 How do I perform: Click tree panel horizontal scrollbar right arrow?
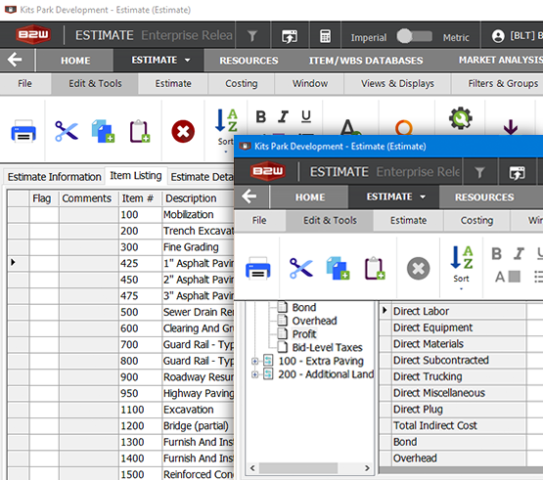(367, 468)
